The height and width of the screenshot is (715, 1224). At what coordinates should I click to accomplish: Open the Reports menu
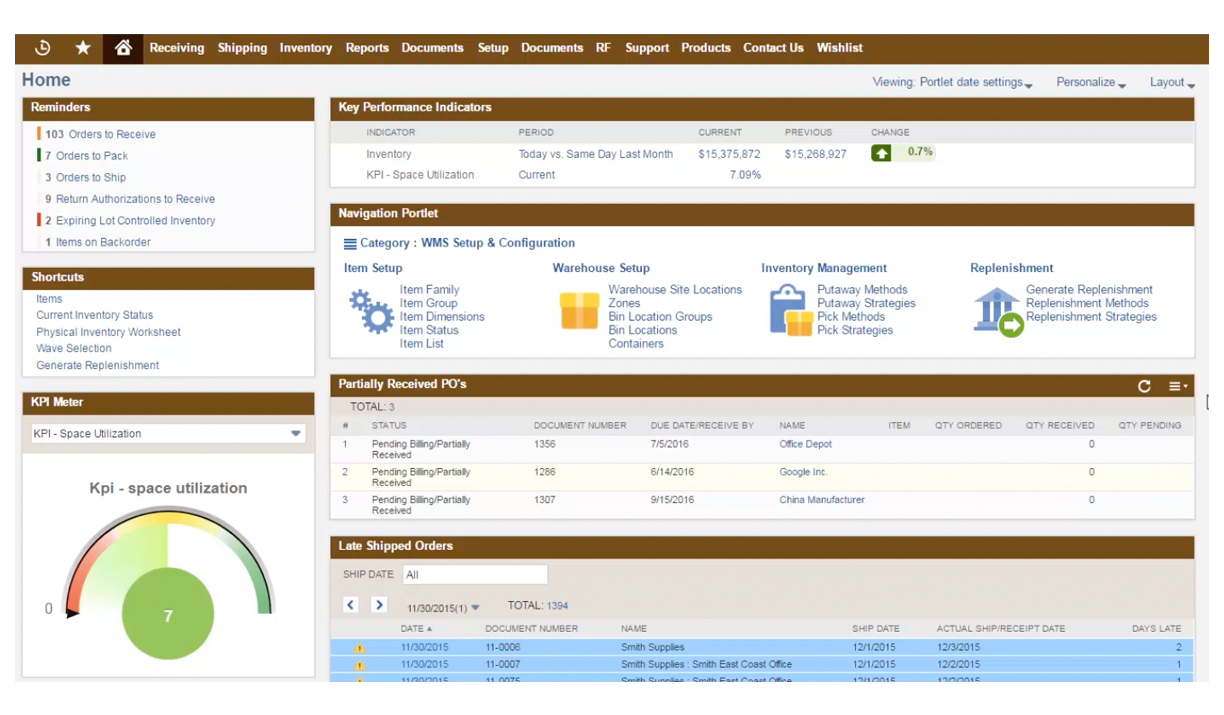(x=367, y=48)
